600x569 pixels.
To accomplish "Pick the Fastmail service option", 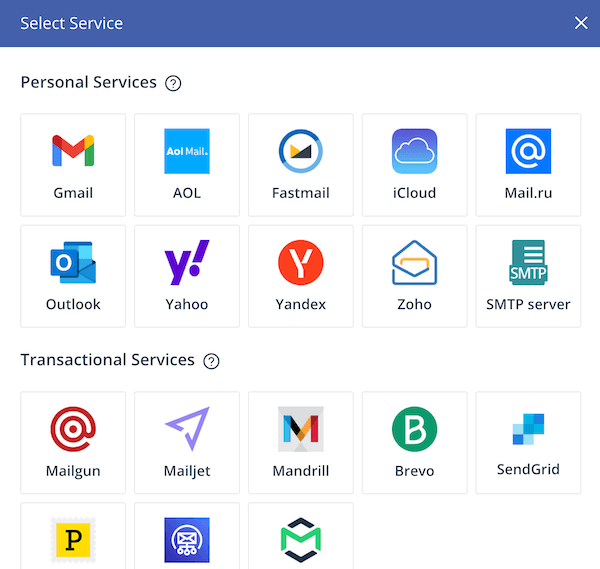I will (301, 165).
